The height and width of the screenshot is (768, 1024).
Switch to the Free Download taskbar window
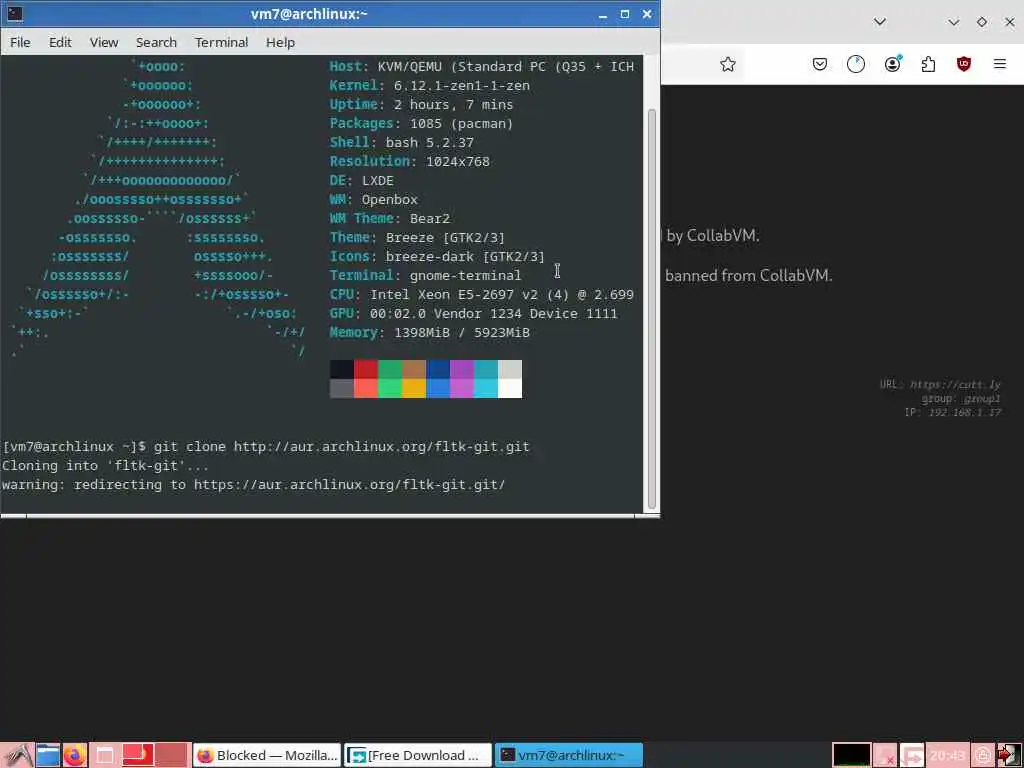coord(417,756)
